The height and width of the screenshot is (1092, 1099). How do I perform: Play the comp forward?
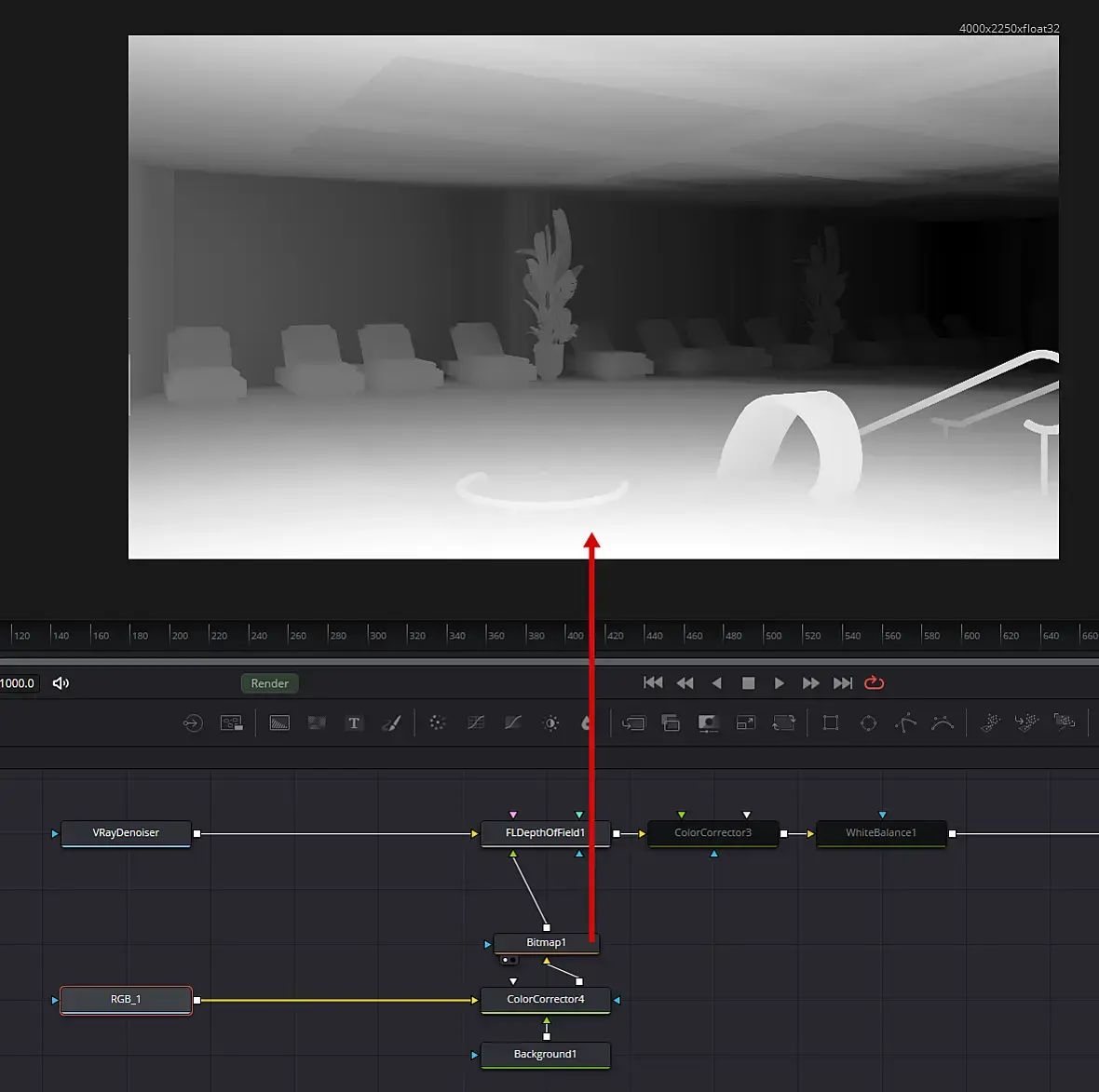[780, 683]
